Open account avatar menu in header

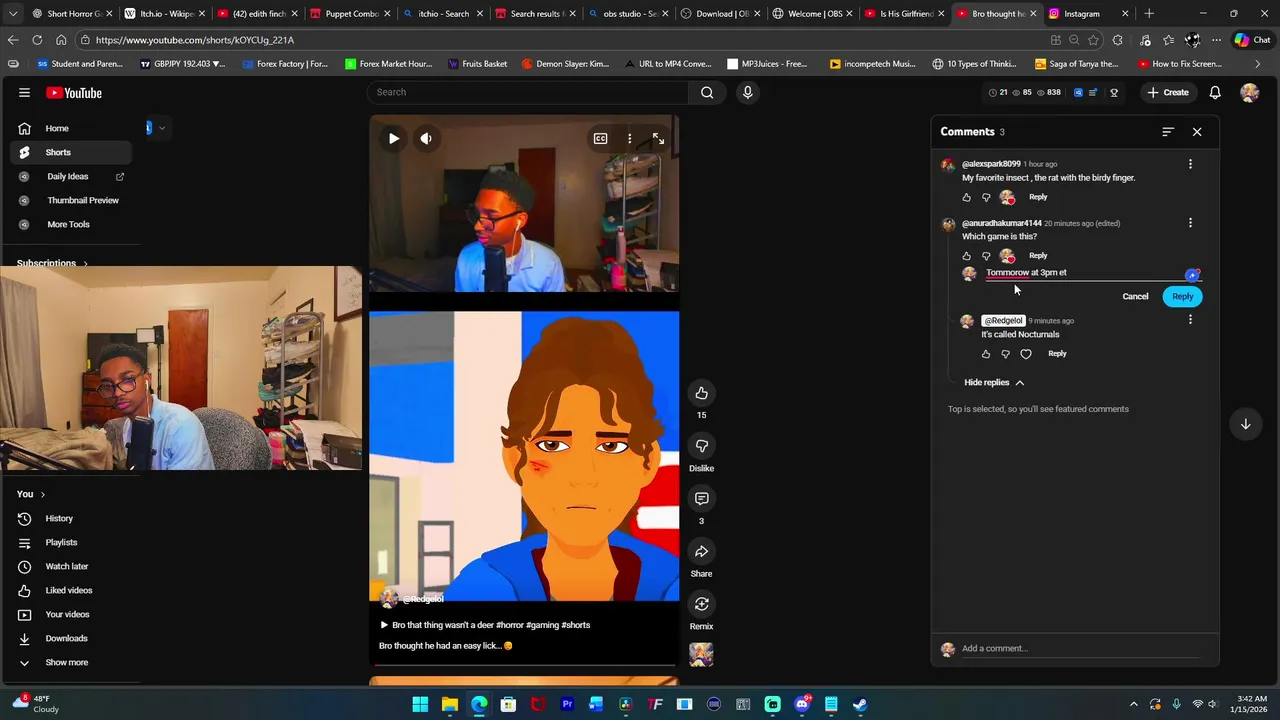pyautogui.click(x=1249, y=93)
